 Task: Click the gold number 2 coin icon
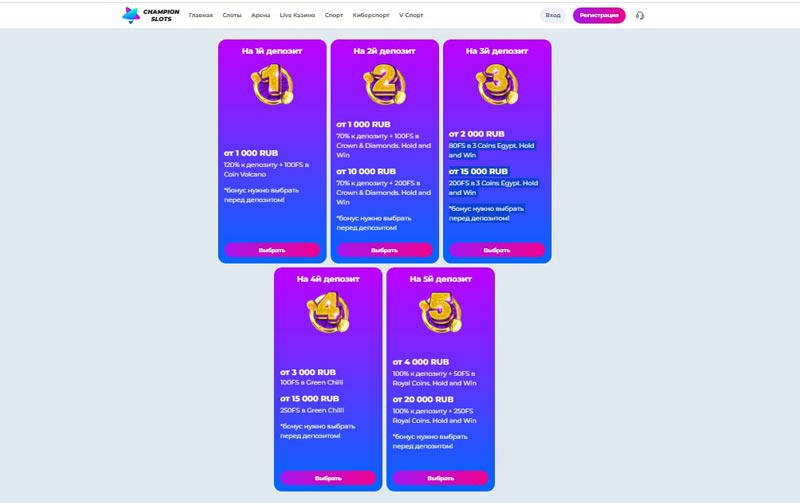(385, 84)
